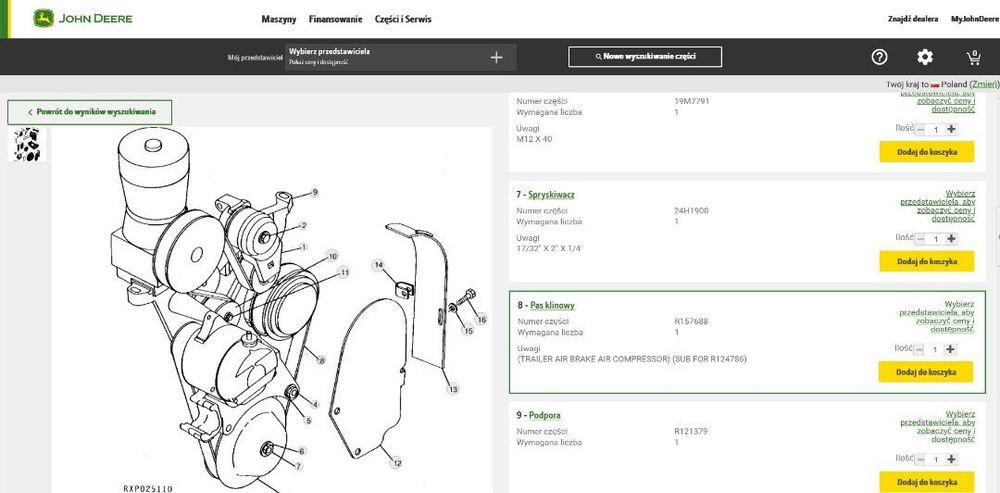Choose representative link for Podpora price
The width and height of the screenshot is (1000, 493).
point(938,427)
